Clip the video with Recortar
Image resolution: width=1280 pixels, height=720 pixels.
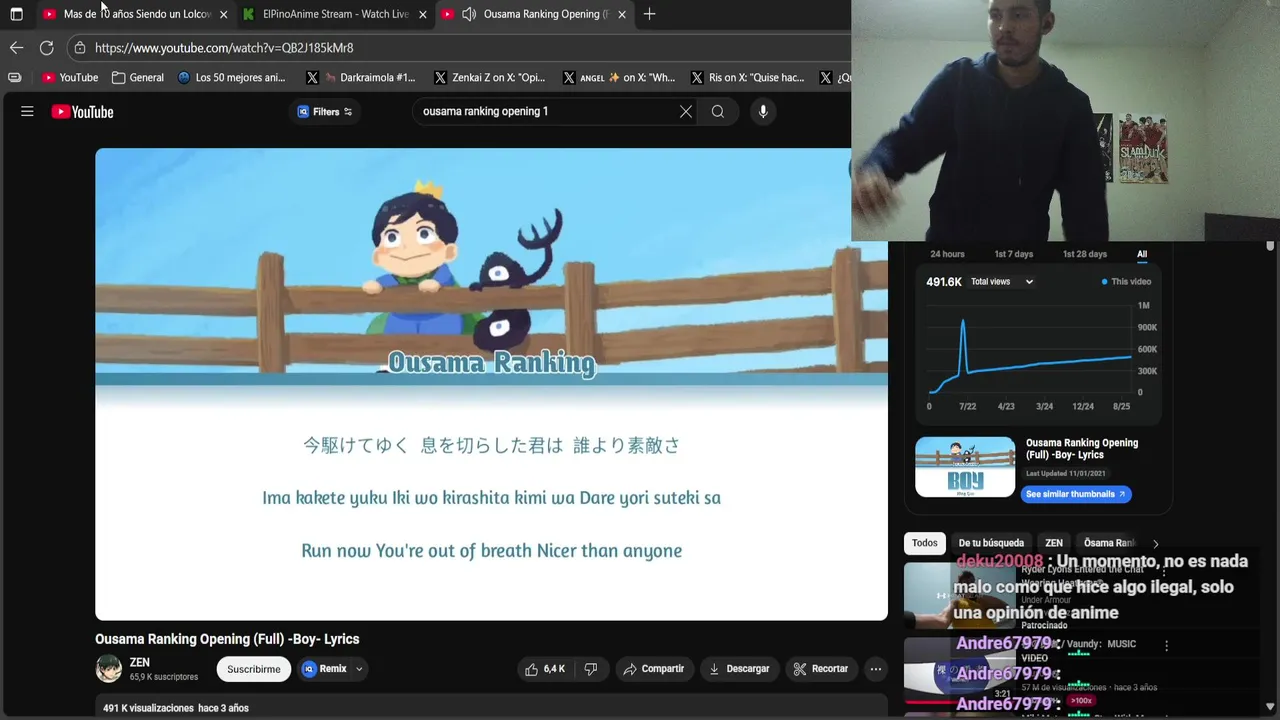click(820, 669)
